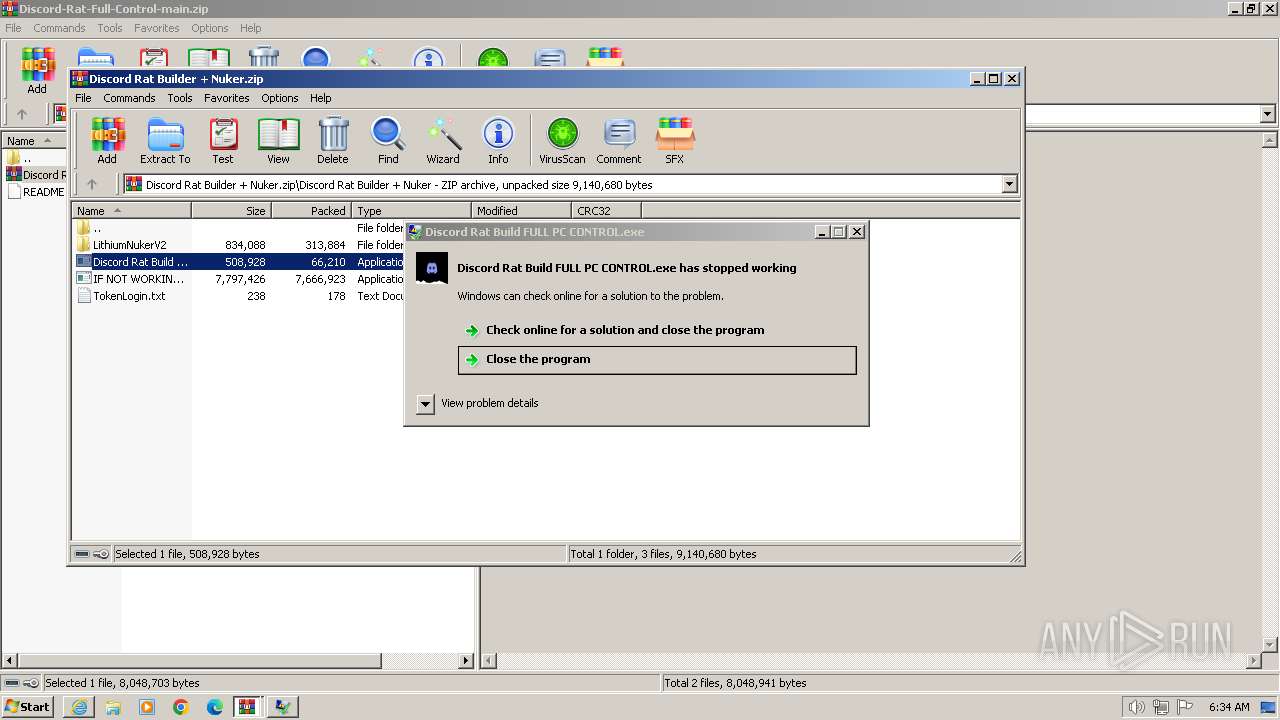Go up one level in background window
Image resolution: width=1280 pixels, height=720 pixels.
[22, 114]
